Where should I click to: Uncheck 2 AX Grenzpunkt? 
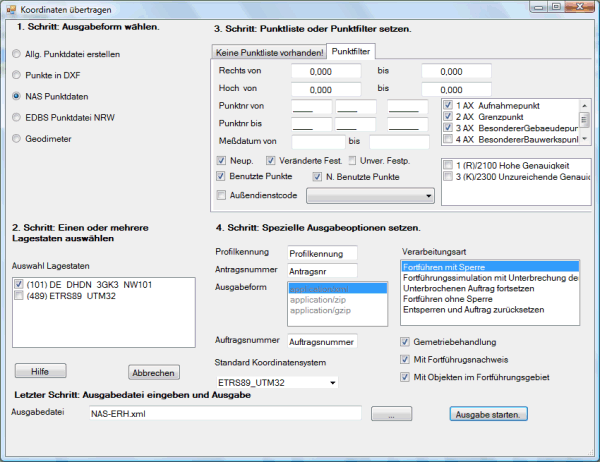pyautogui.click(x=448, y=116)
